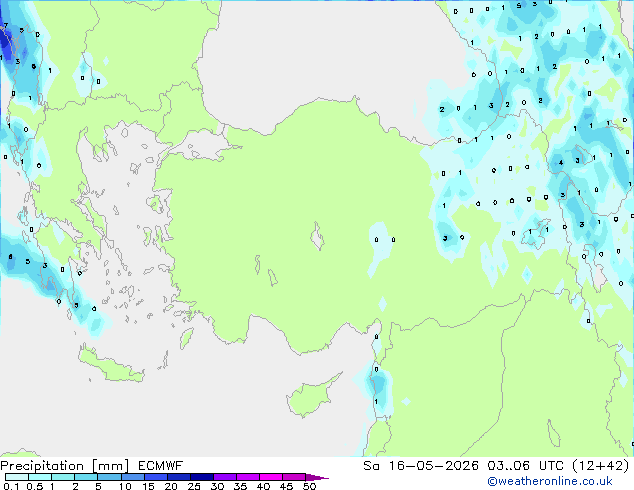Select the 45–50 mm legend color box
The width and height of the screenshot is (634, 490).
[294, 477]
